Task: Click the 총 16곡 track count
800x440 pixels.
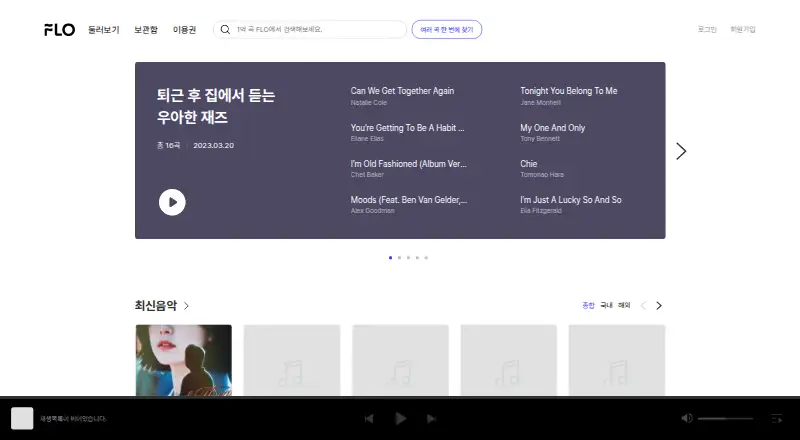Action: [x=168, y=145]
